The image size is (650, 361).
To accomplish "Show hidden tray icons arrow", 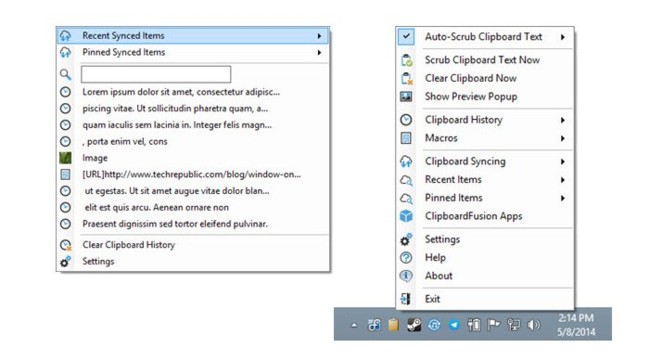I will tap(354, 325).
